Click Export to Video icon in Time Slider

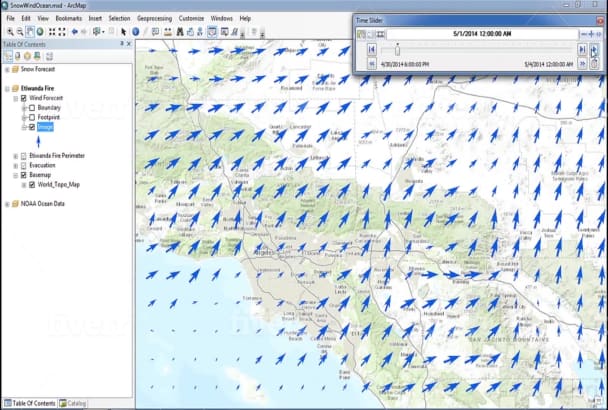coord(380,34)
